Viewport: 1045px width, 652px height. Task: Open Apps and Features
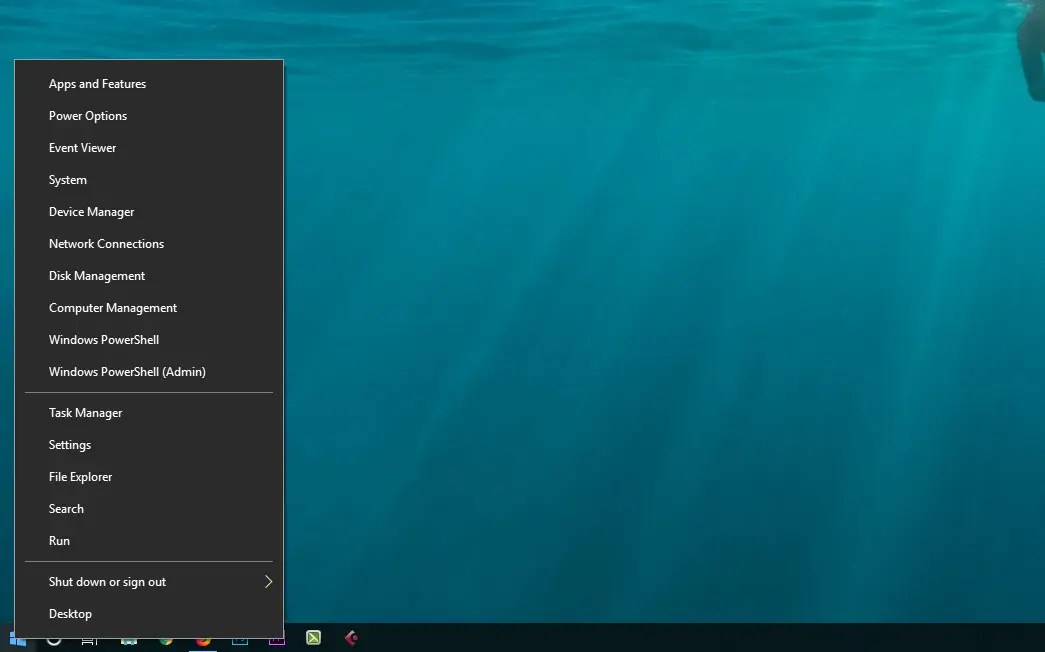pyautogui.click(x=97, y=83)
